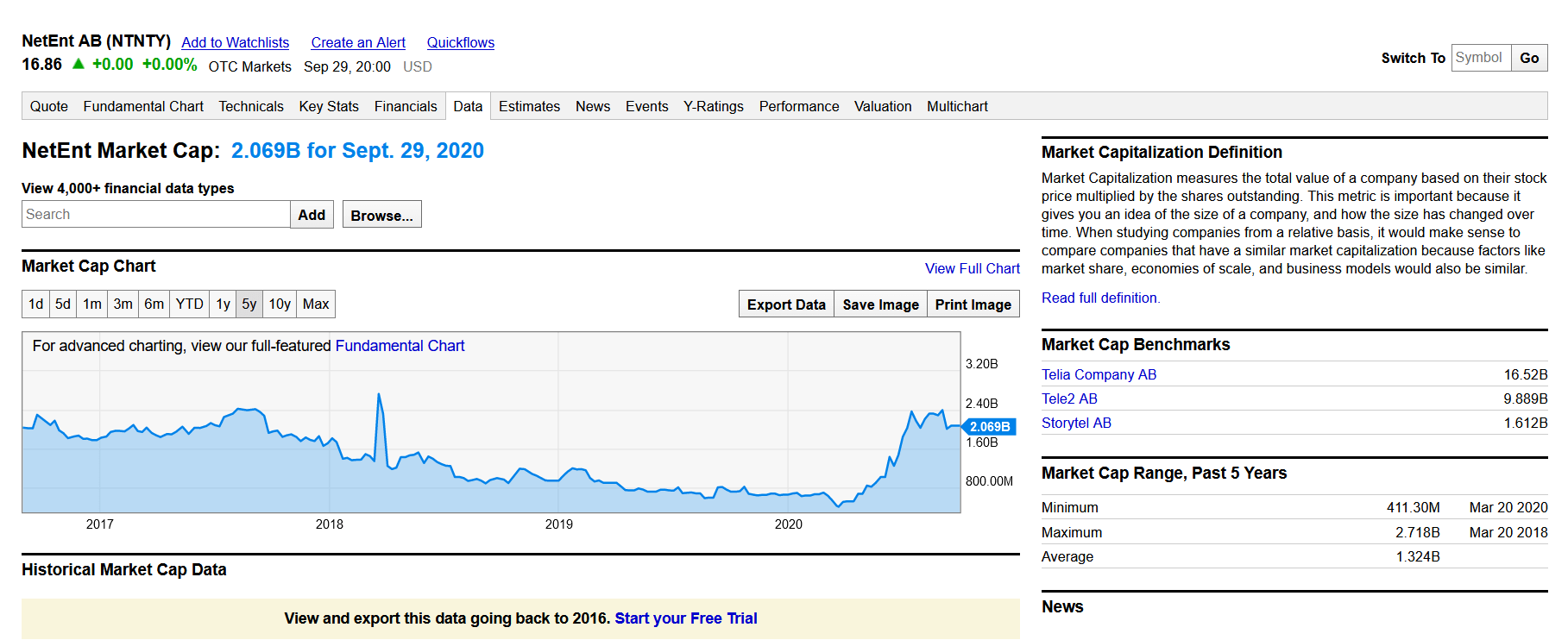
Task: Select the YTD chart range
Action: tap(190, 304)
